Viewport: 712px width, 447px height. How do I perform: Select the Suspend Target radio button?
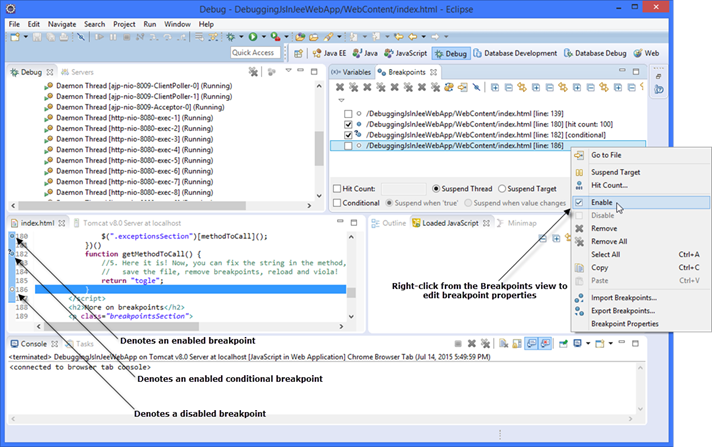point(502,188)
